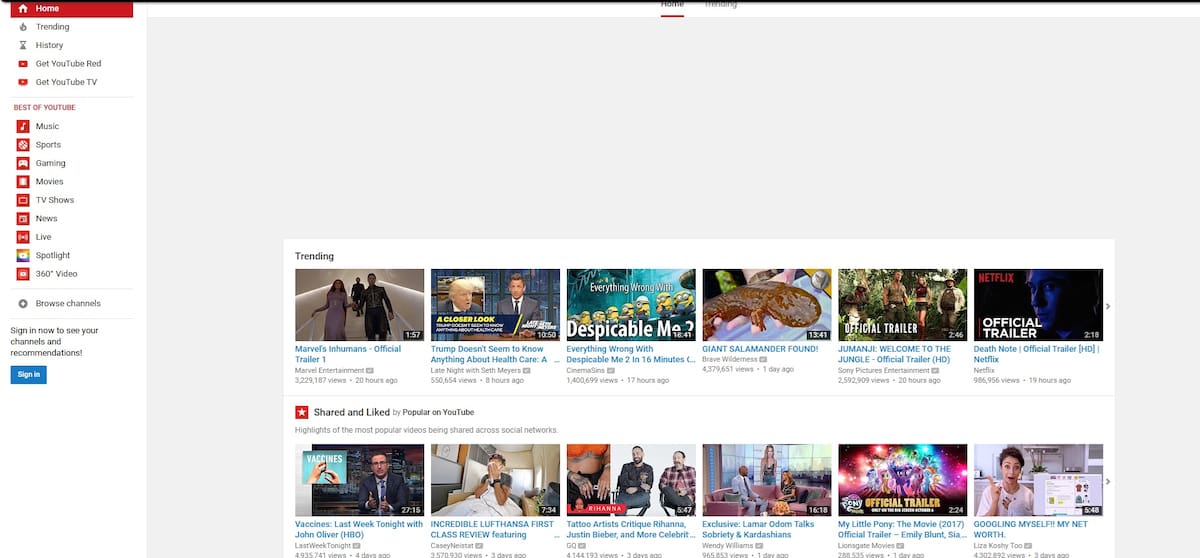This screenshot has height=558, width=1200.
Task: Select Gaming label in sidebar
Action: coord(51,163)
